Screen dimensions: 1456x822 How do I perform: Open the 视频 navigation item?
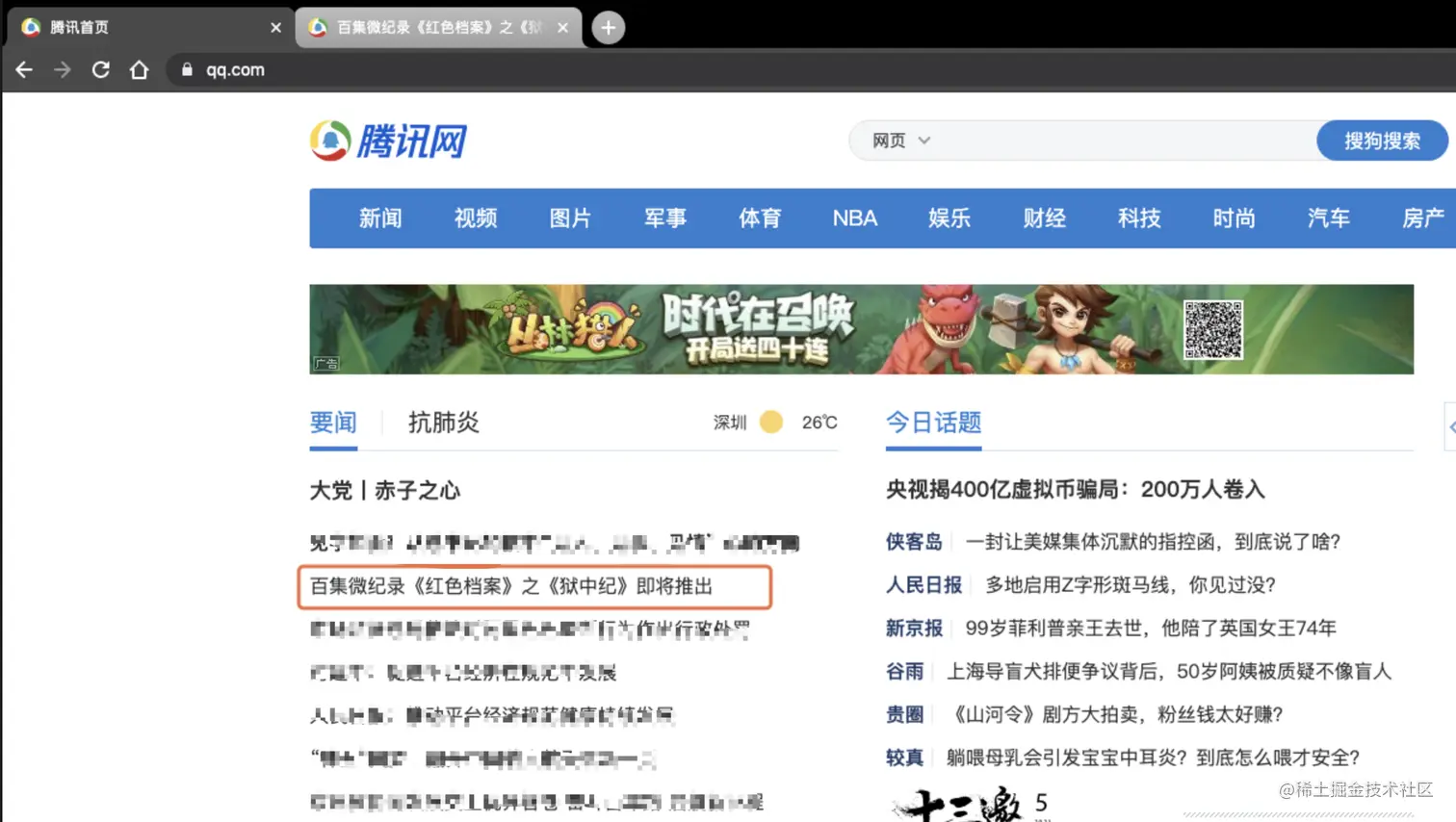coord(476,218)
